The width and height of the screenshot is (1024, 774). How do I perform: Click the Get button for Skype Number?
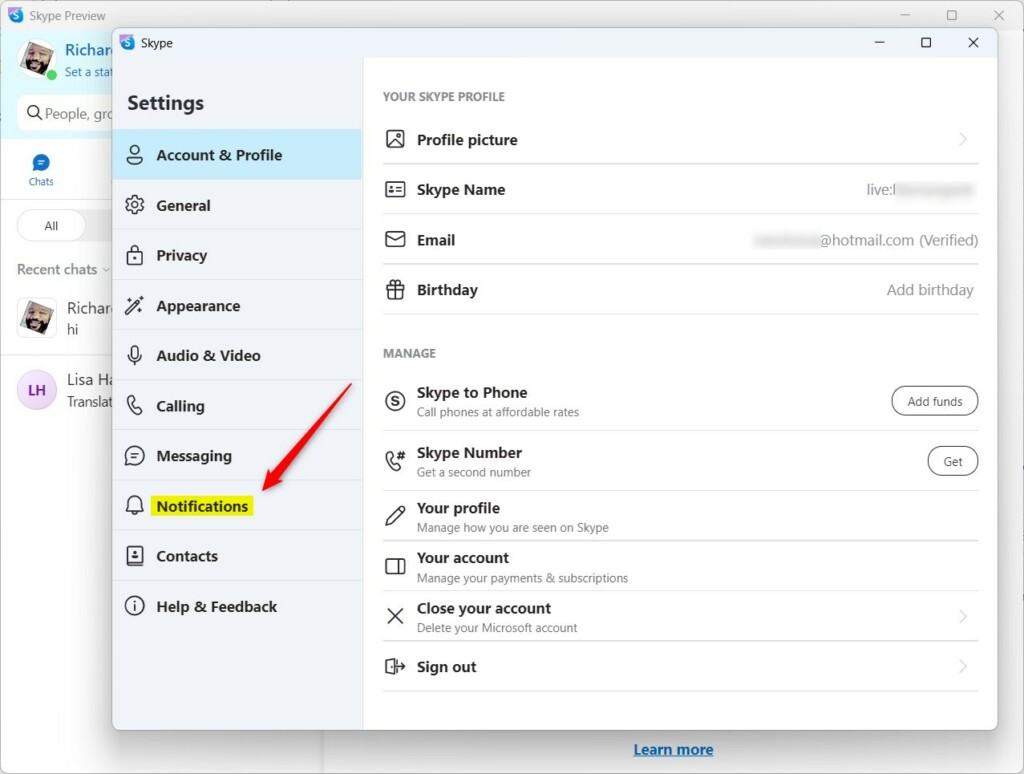point(953,461)
